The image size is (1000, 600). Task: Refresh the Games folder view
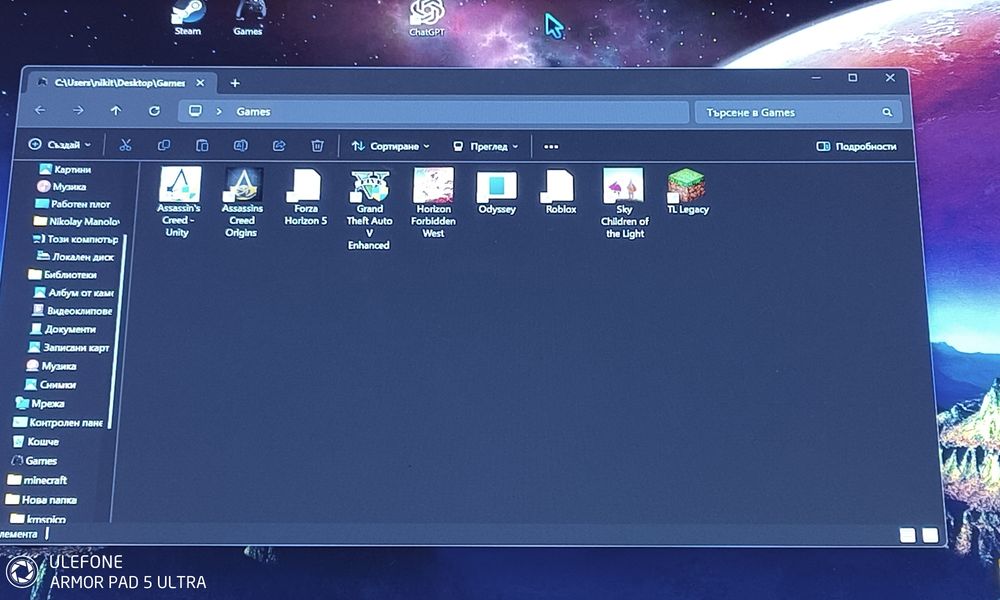(154, 111)
